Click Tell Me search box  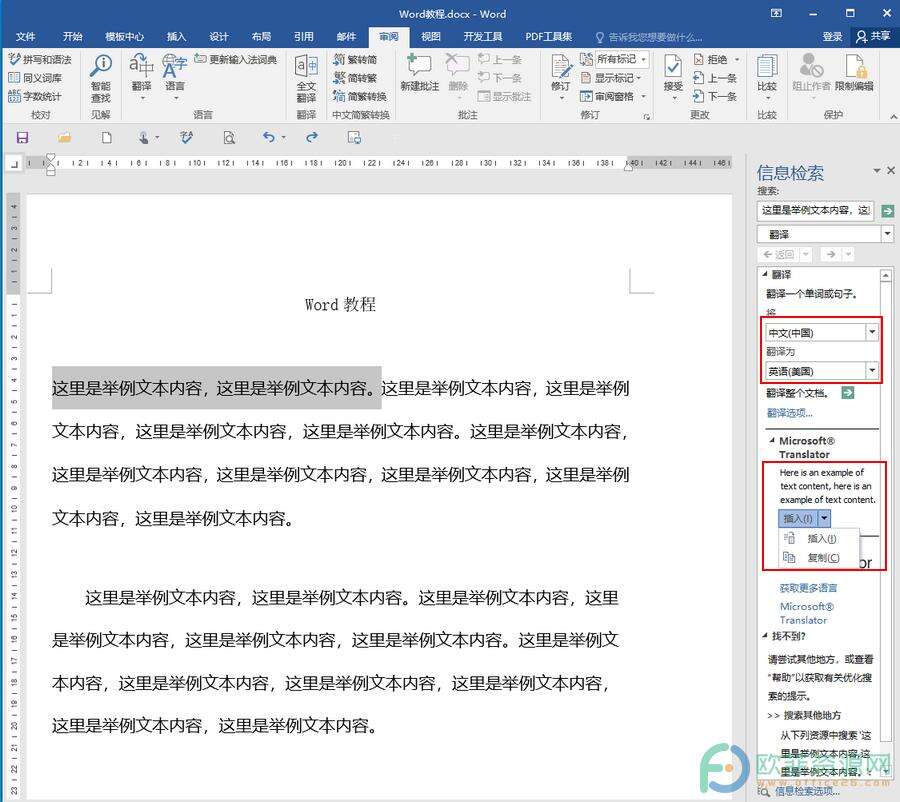pos(649,37)
